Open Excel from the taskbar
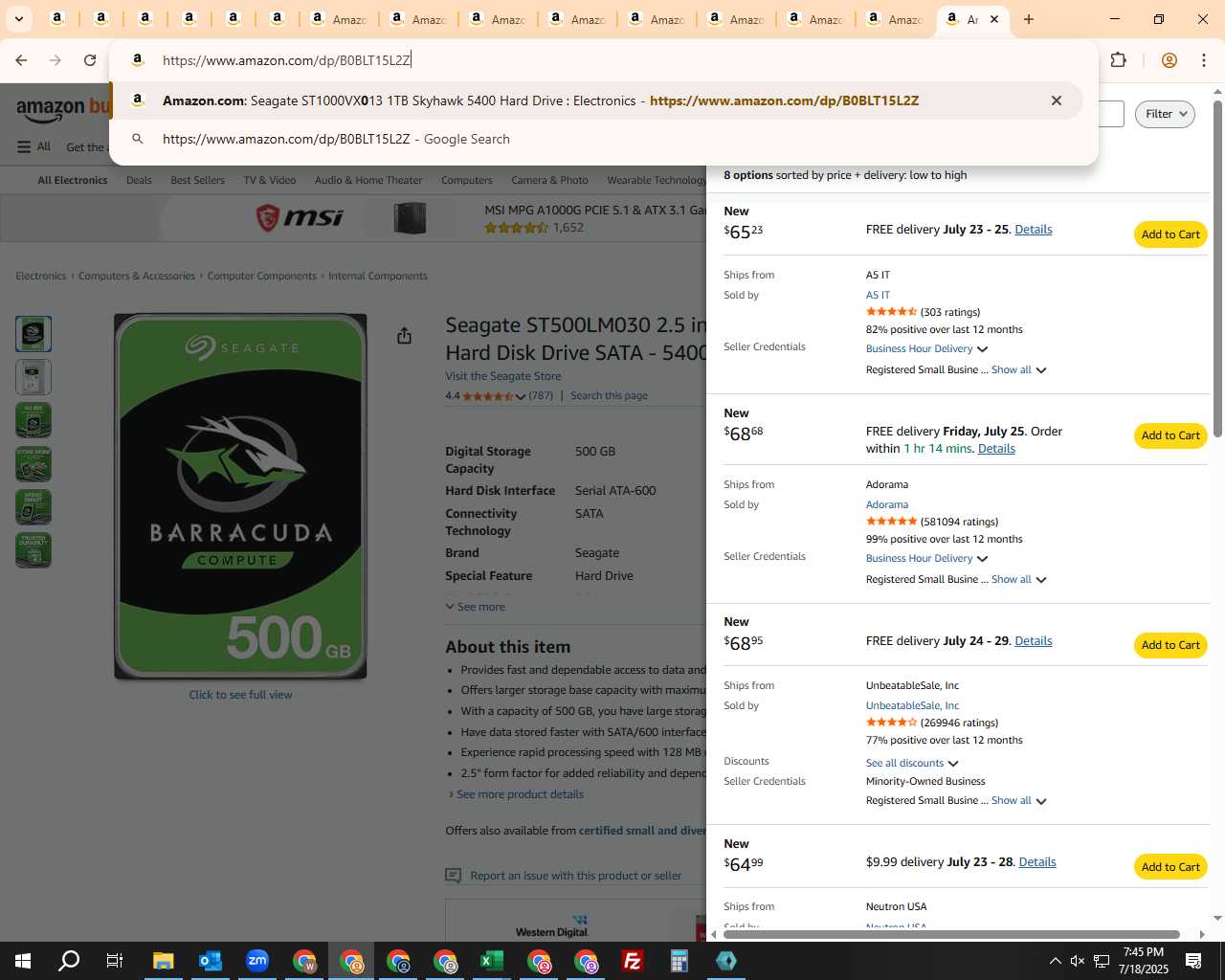 (x=492, y=961)
